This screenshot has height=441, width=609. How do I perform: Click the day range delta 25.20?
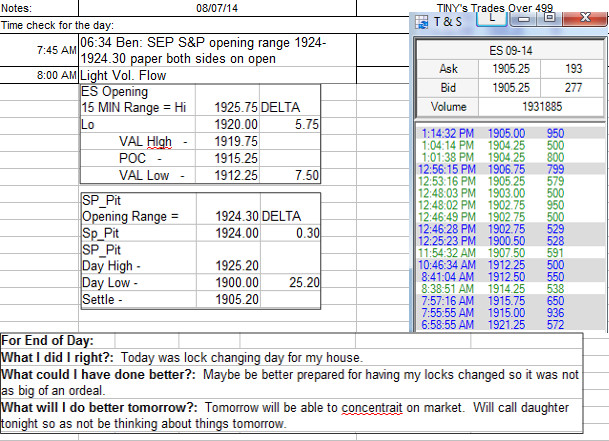click(x=290, y=282)
